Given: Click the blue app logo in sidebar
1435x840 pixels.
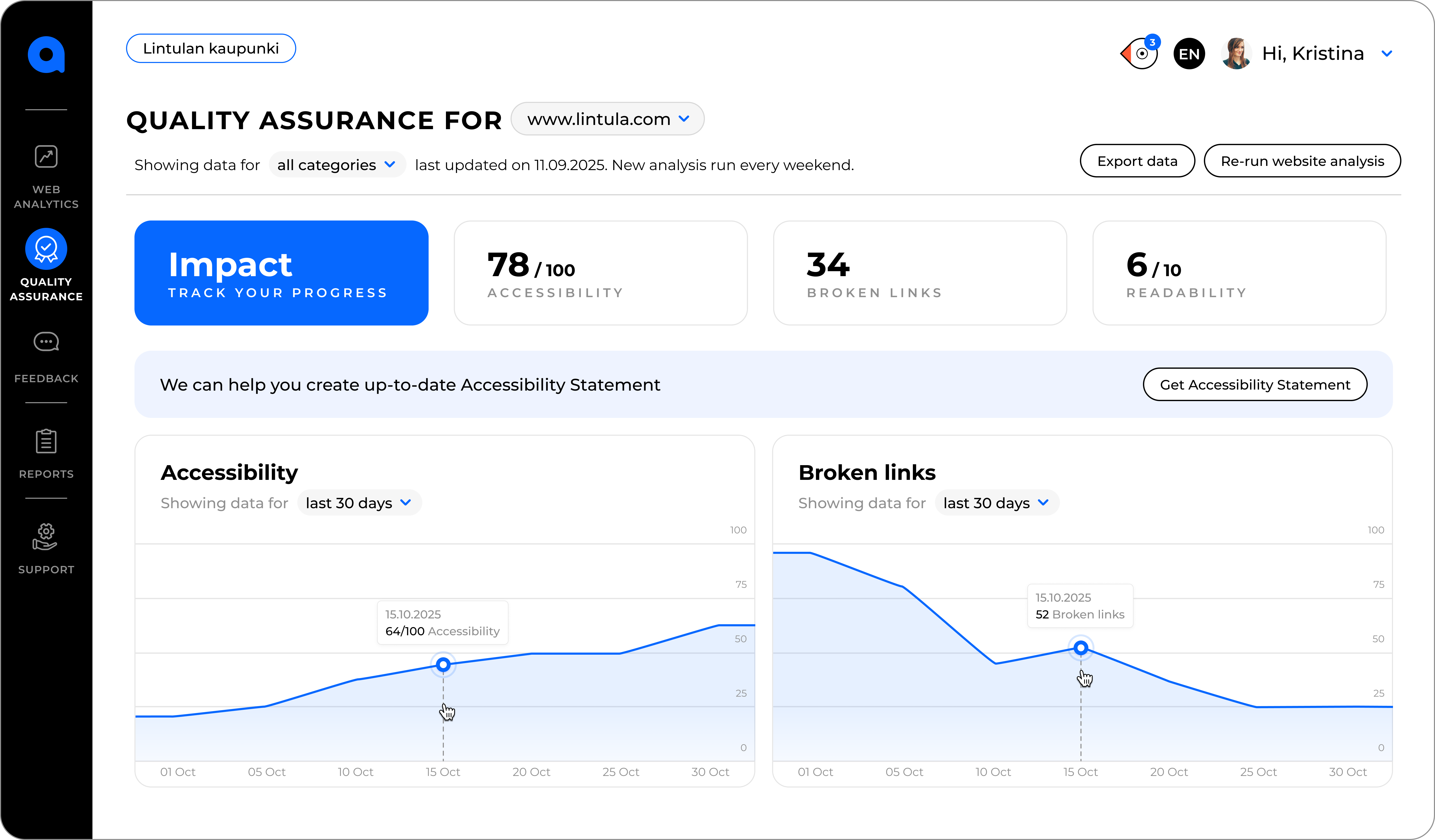Looking at the screenshot, I should (x=46, y=55).
